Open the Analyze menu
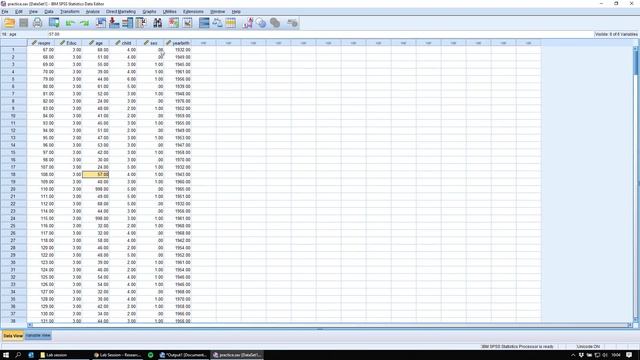 point(93,11)
